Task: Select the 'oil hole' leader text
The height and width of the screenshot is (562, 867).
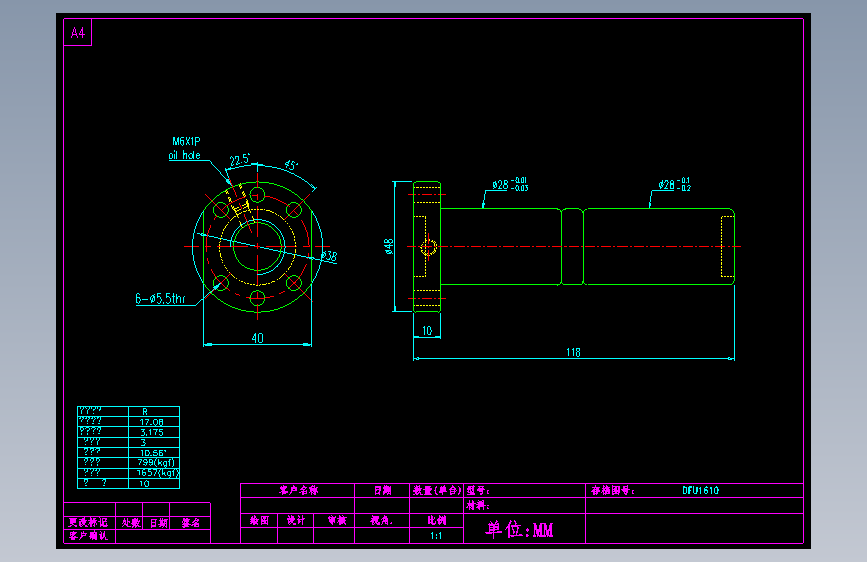Action: click(x=185, y=155)
